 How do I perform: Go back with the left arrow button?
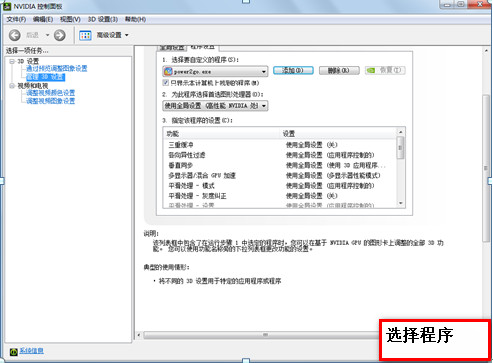[15, 35]
